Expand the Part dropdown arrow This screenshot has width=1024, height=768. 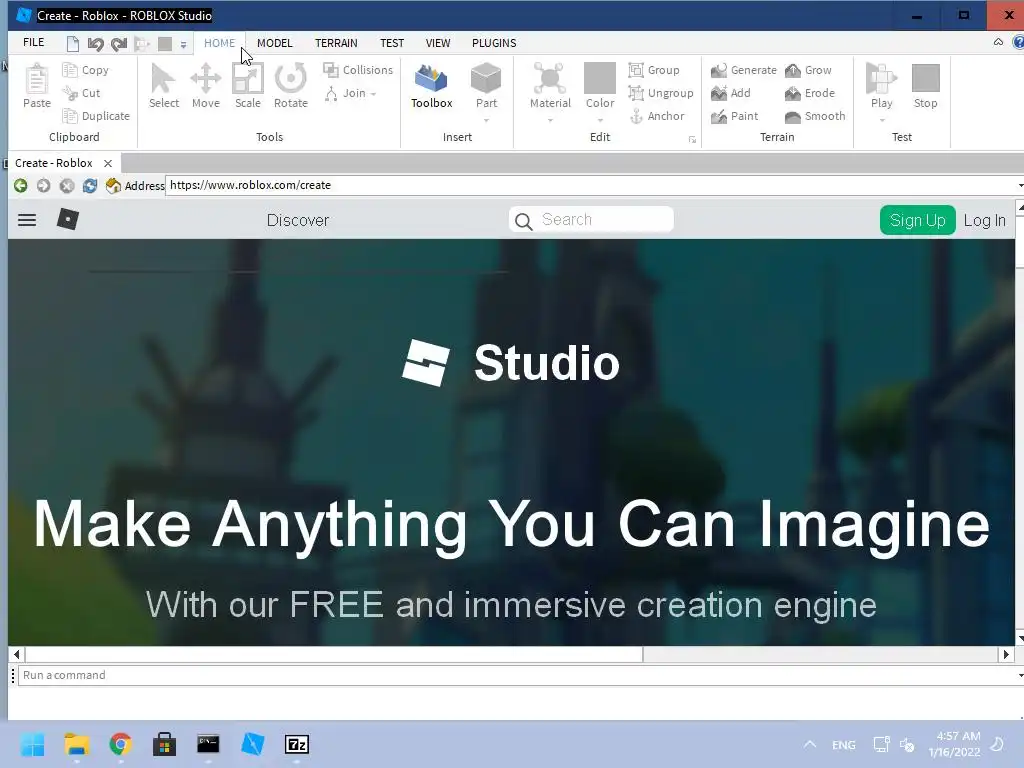tap(487, 121)
